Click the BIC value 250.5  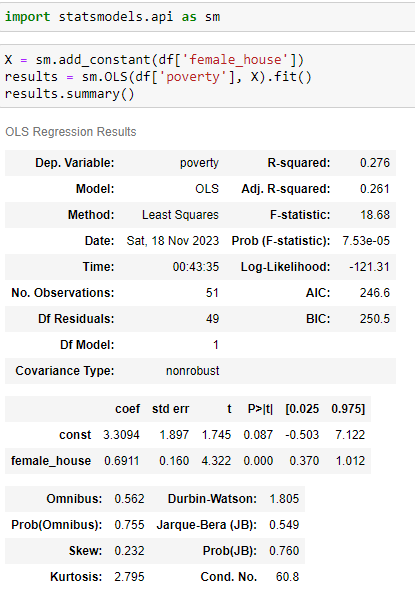coord(375,319)
